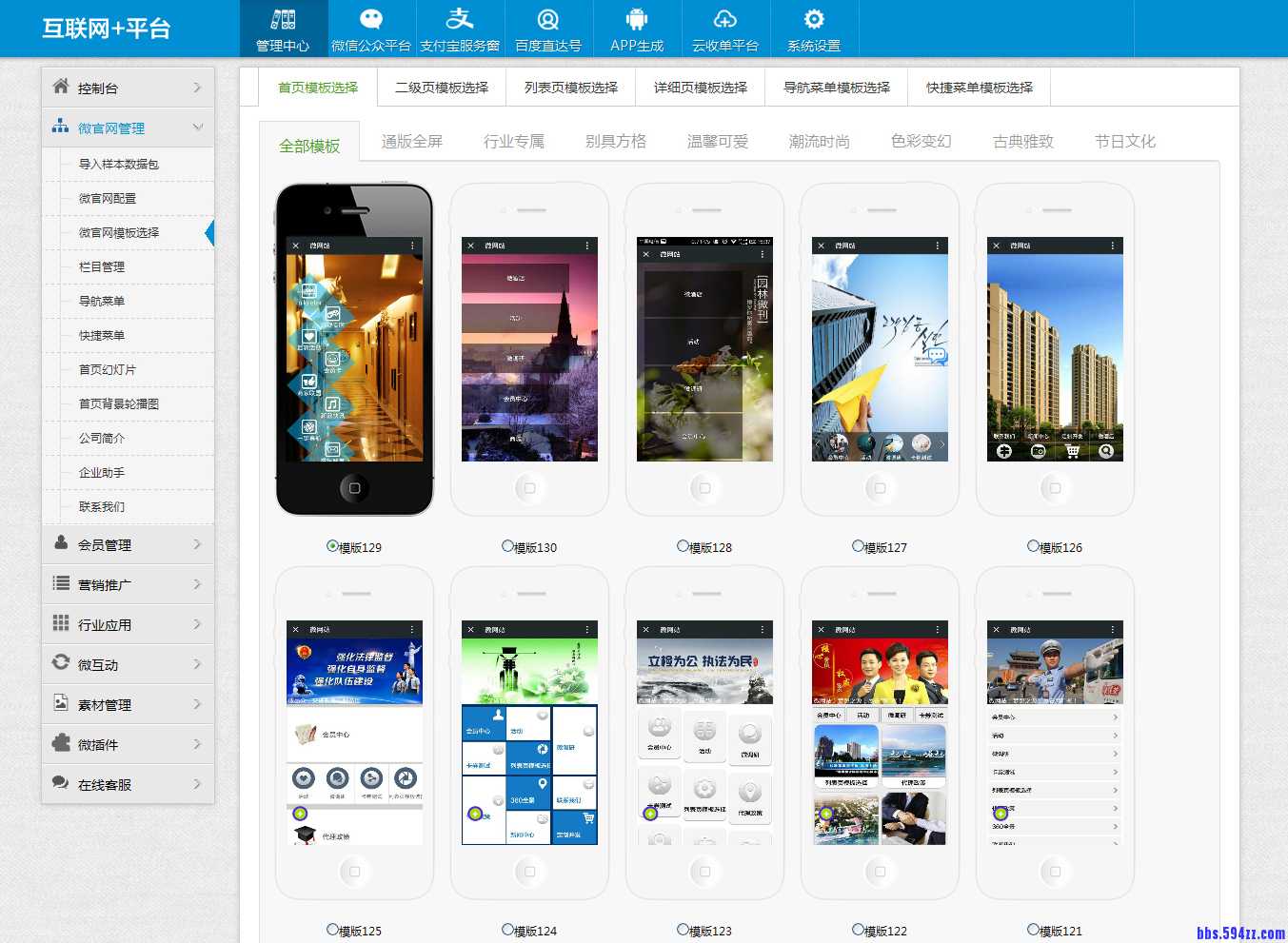Viewport: 1288px width, 943px height.
Task: Open the 系统设置 gear icon
Action: tap(814, 20)
